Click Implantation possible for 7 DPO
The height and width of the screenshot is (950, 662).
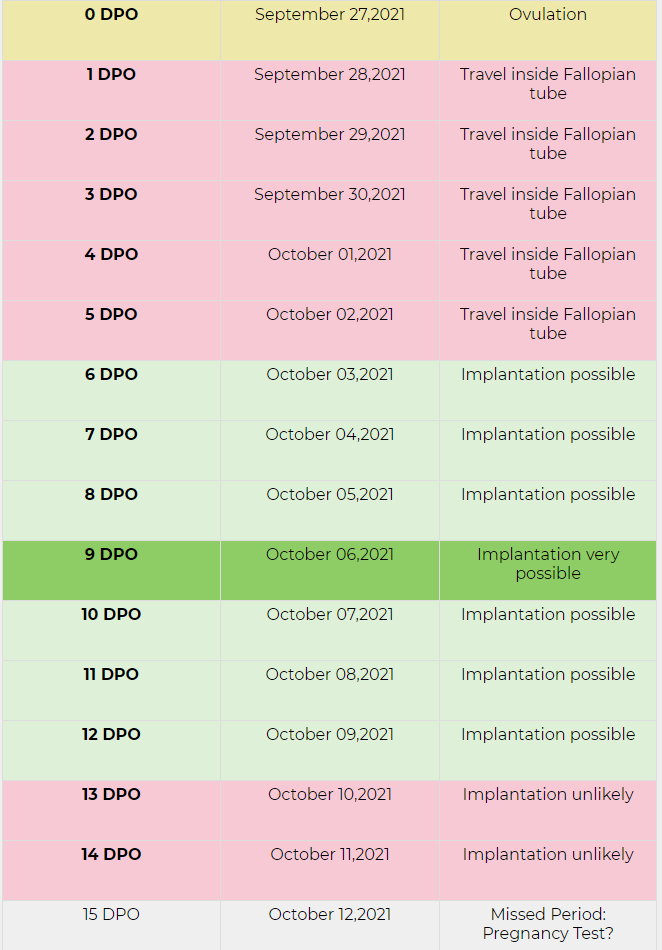[x=548, y=435]
